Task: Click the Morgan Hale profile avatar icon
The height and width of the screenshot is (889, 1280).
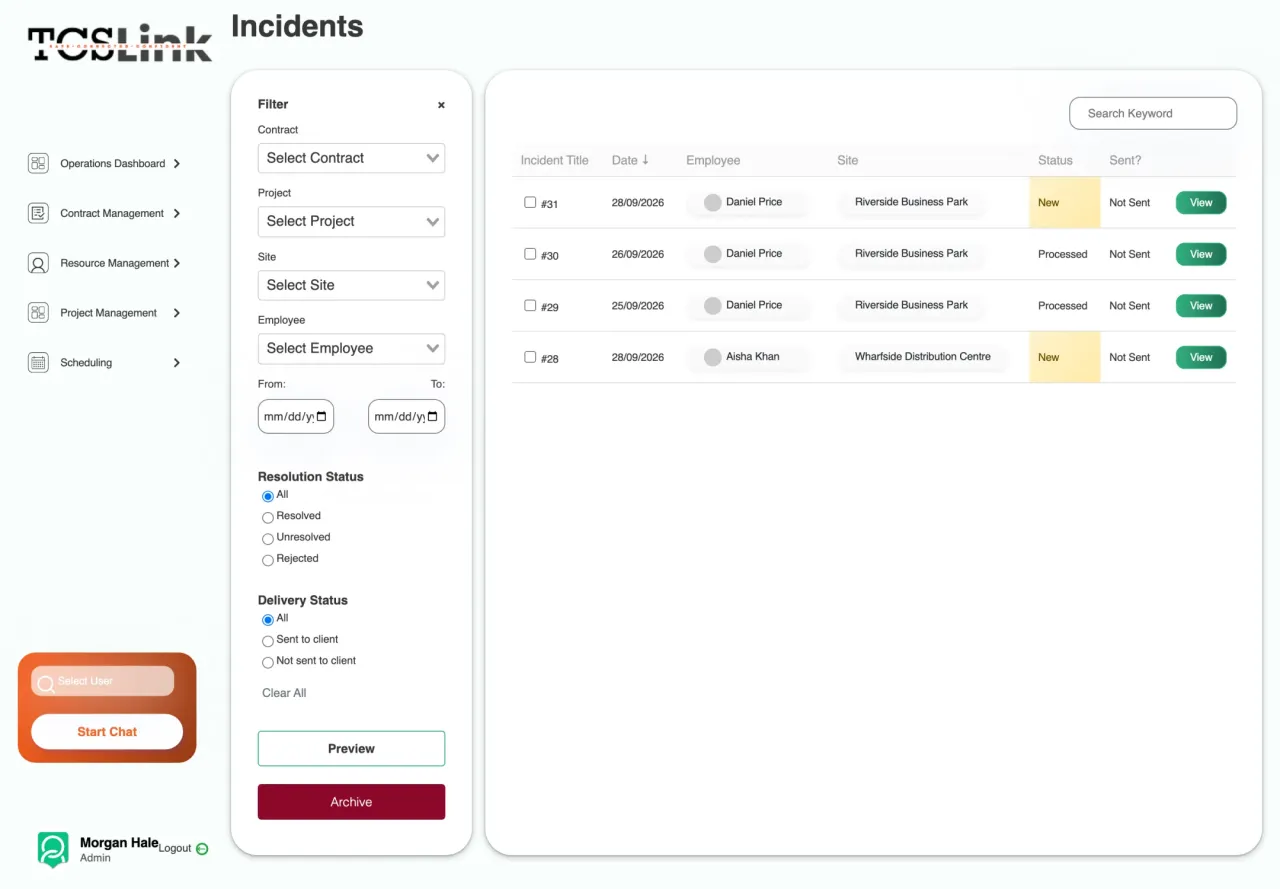Action: coord(53,849)
